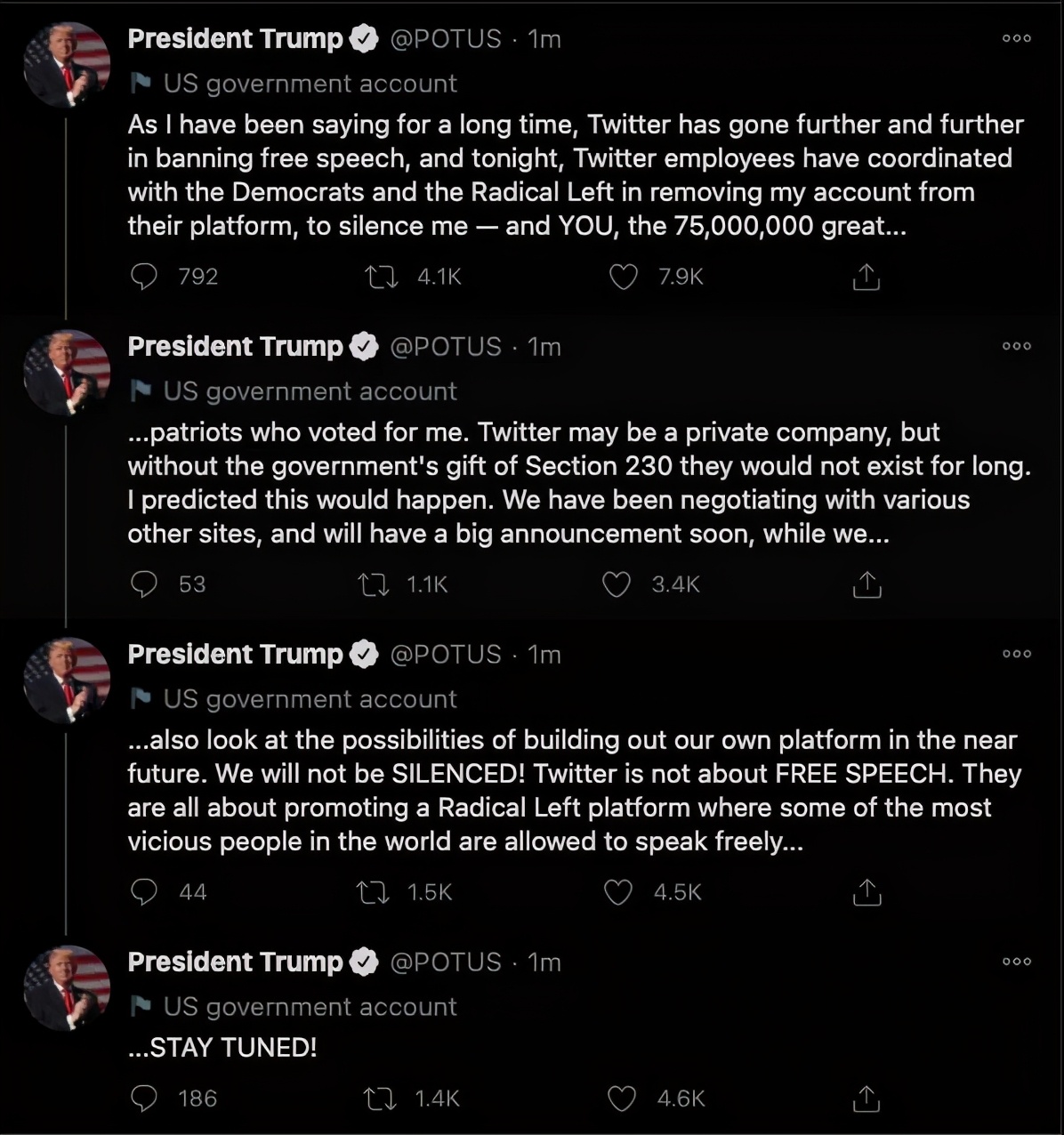Image resolution: width=1064 pixels, height=1135 pixels.
Task: Retweet the tweet with 1.5K retweets
Action: coord(373,892)
